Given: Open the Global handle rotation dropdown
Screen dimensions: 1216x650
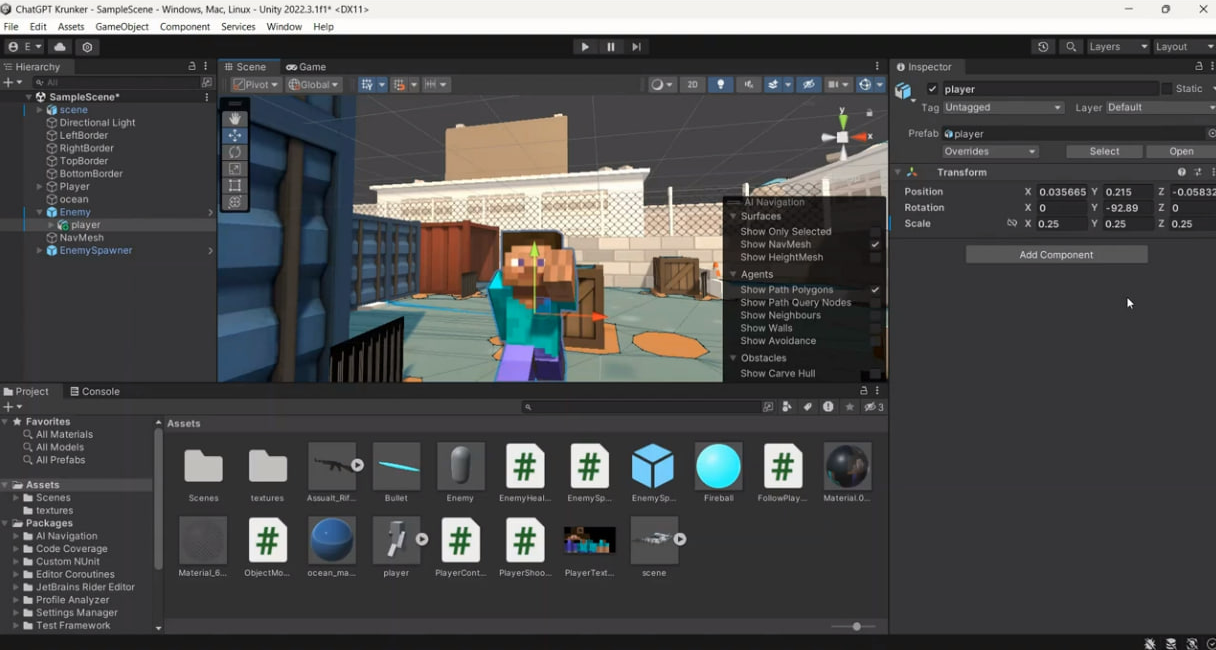Looking at the screenshot, I should 314,85.
